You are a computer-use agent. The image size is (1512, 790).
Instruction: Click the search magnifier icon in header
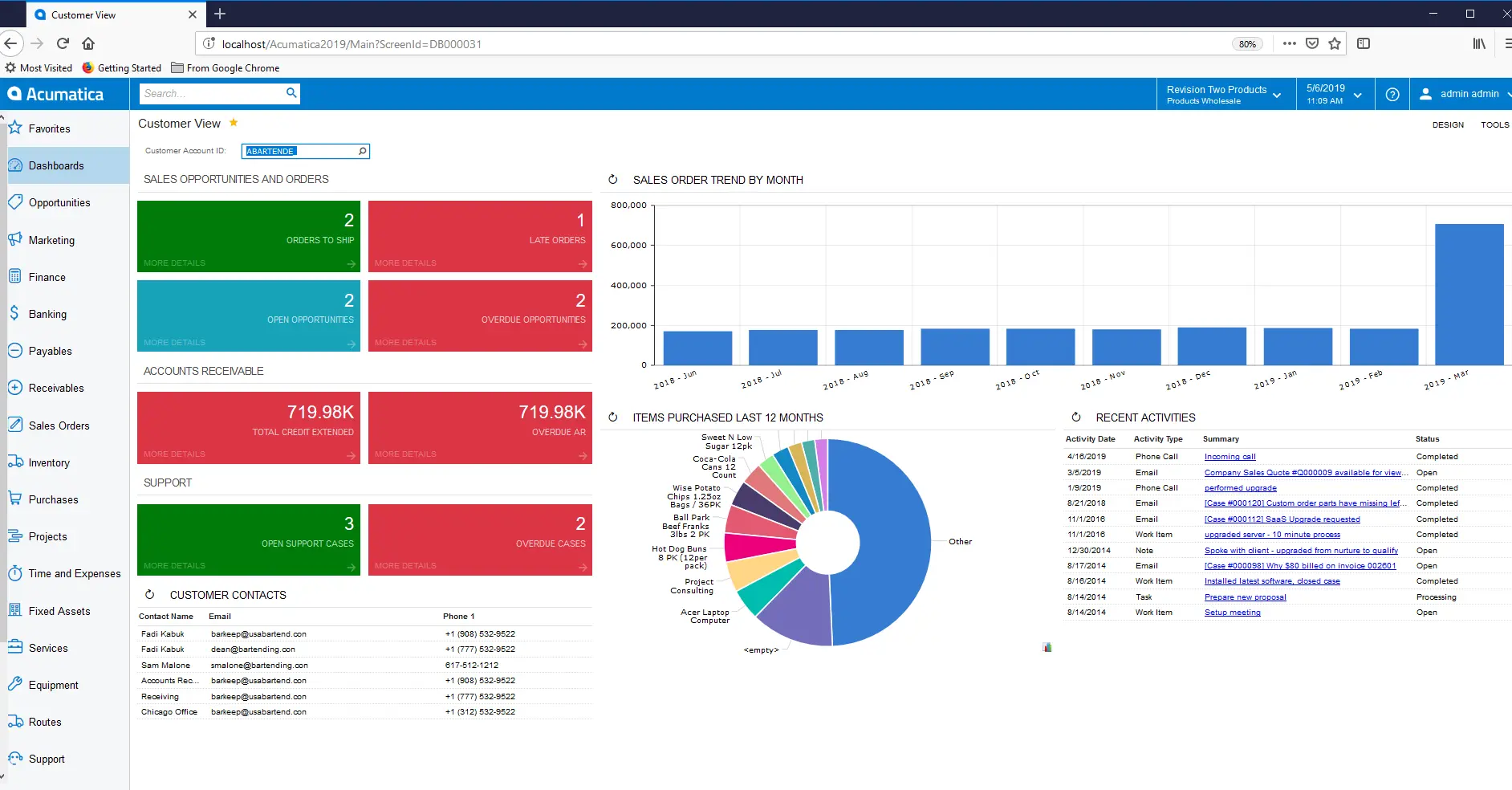coord(291,93)
